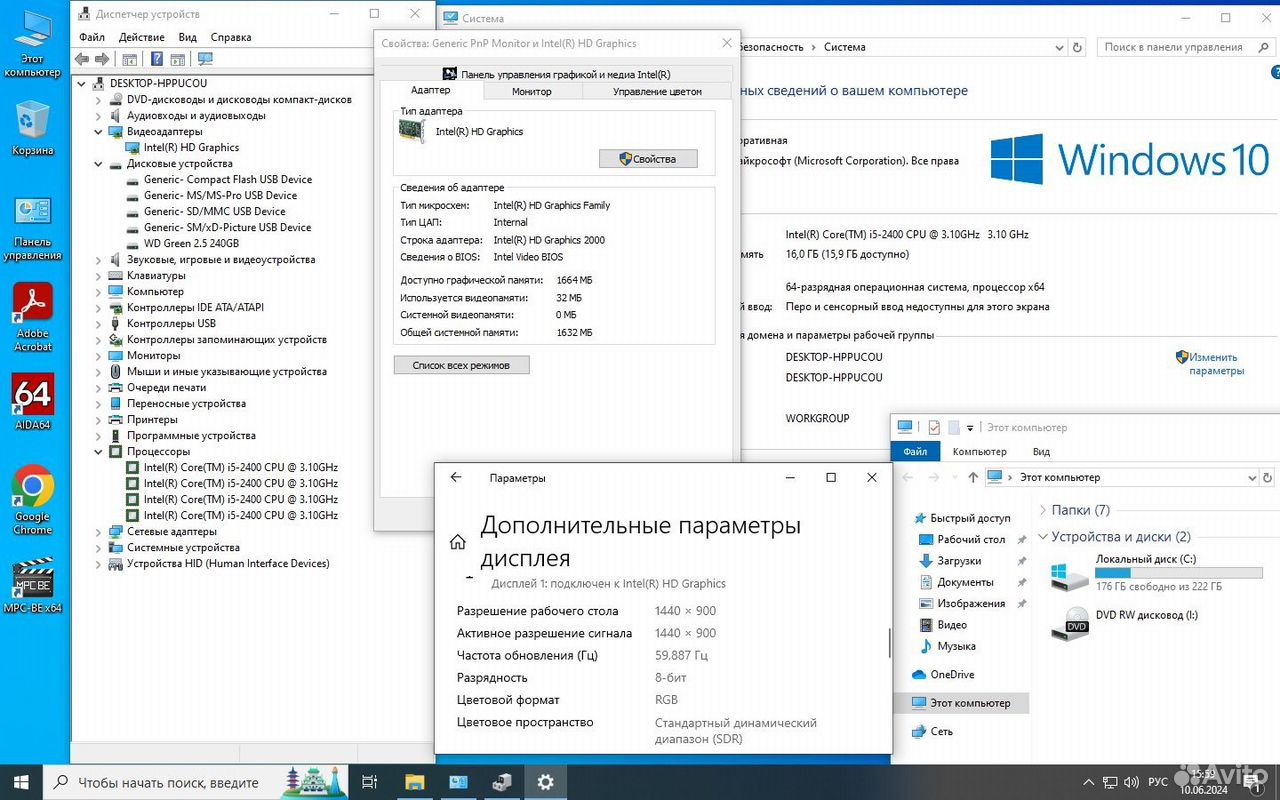This screenshot has width=1280, height=800.
Task: Scan for hardware changes via monitor toolbar icon
Action: click(205, 59)
